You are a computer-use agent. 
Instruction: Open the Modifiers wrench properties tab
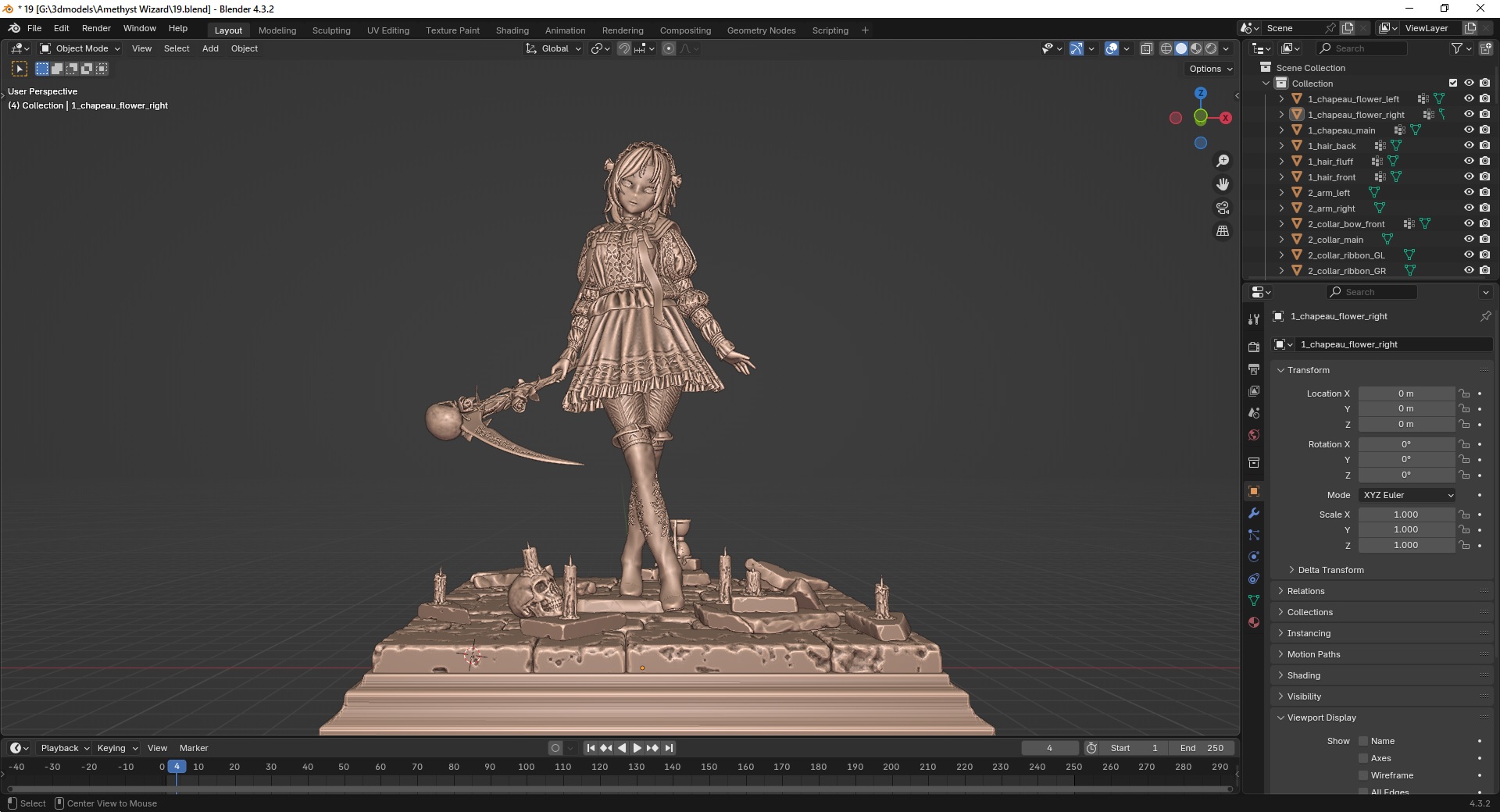1254,513
